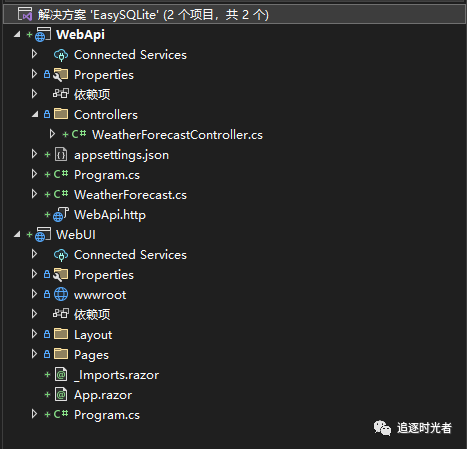
Task: Select Properties folder under WebApi
Action: [104, 75]
